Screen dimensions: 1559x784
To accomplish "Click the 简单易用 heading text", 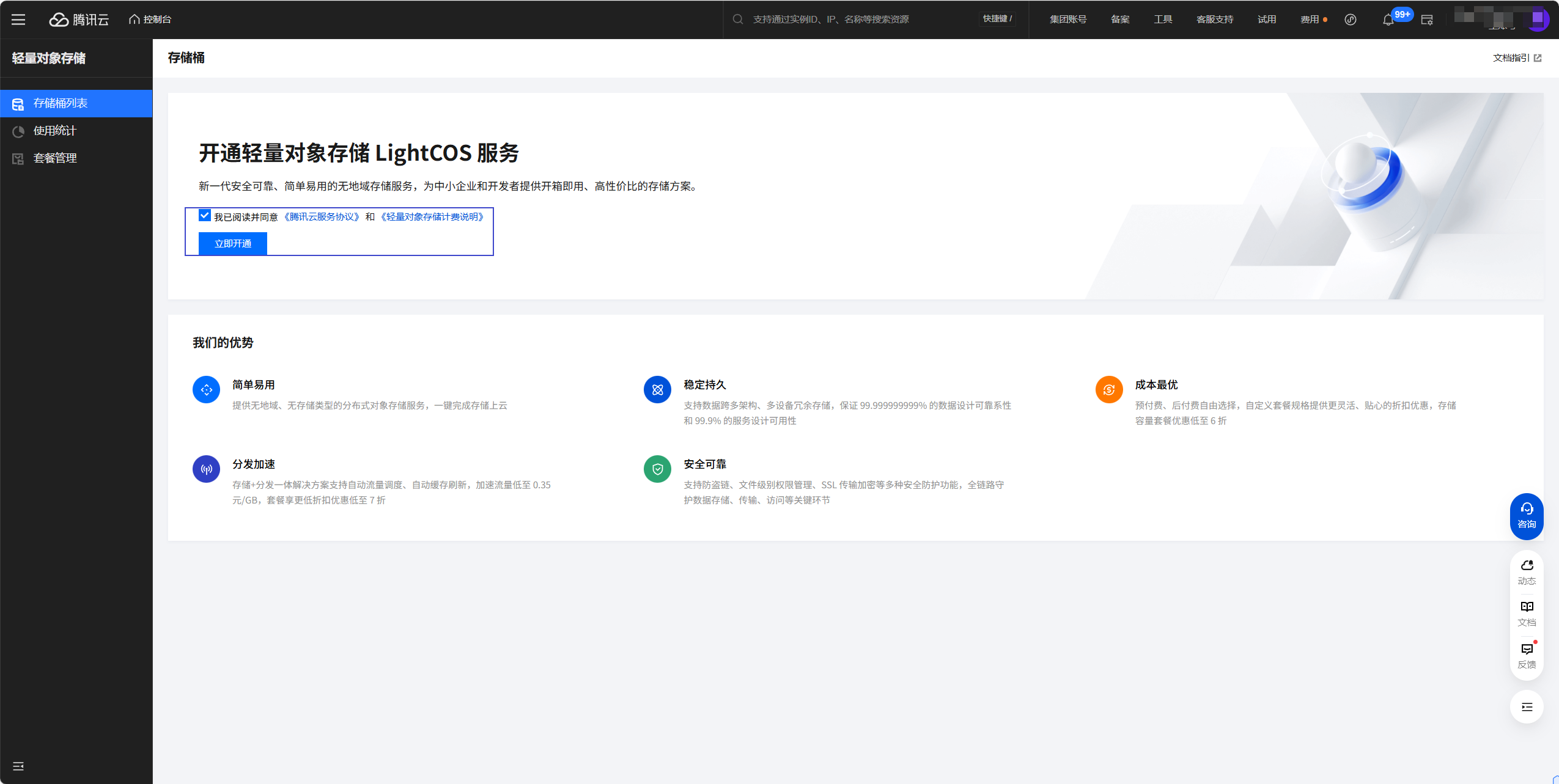I will pos(254,385).
